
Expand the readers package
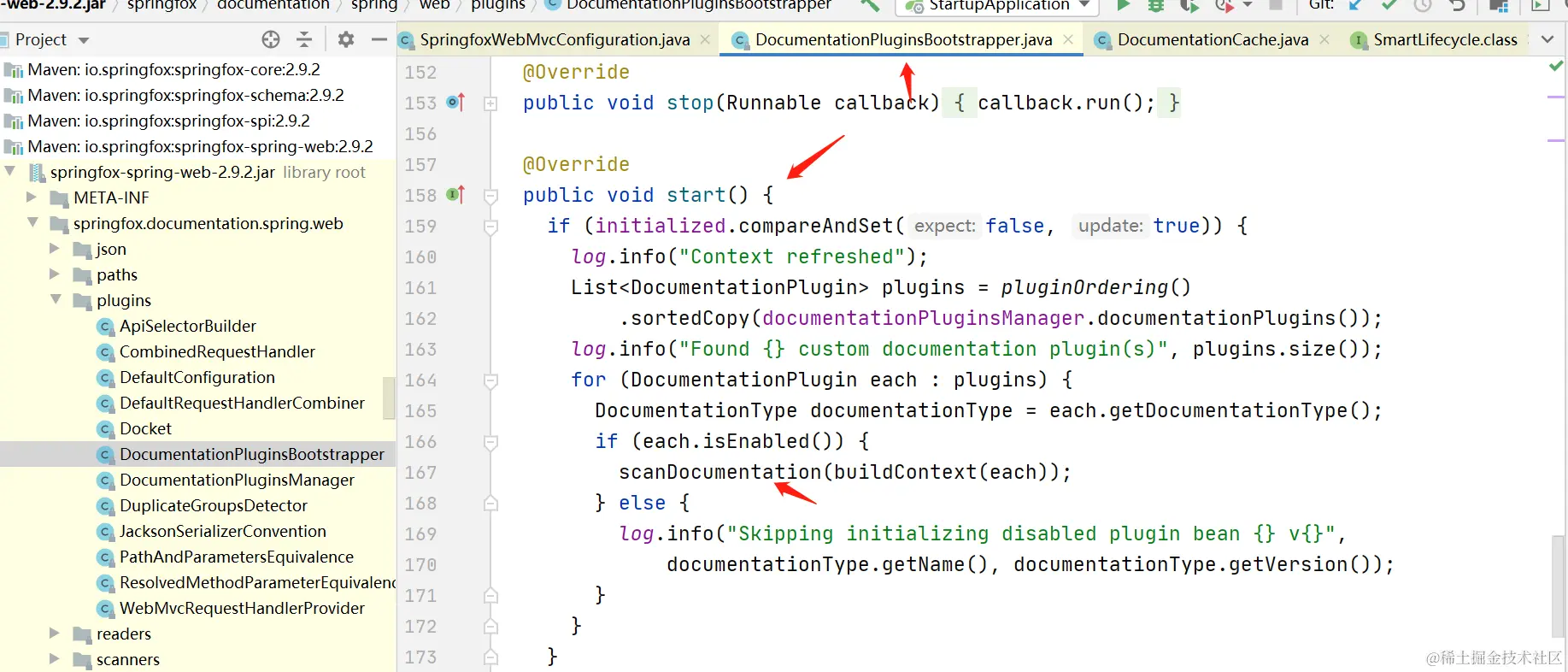tap(55, 633)
